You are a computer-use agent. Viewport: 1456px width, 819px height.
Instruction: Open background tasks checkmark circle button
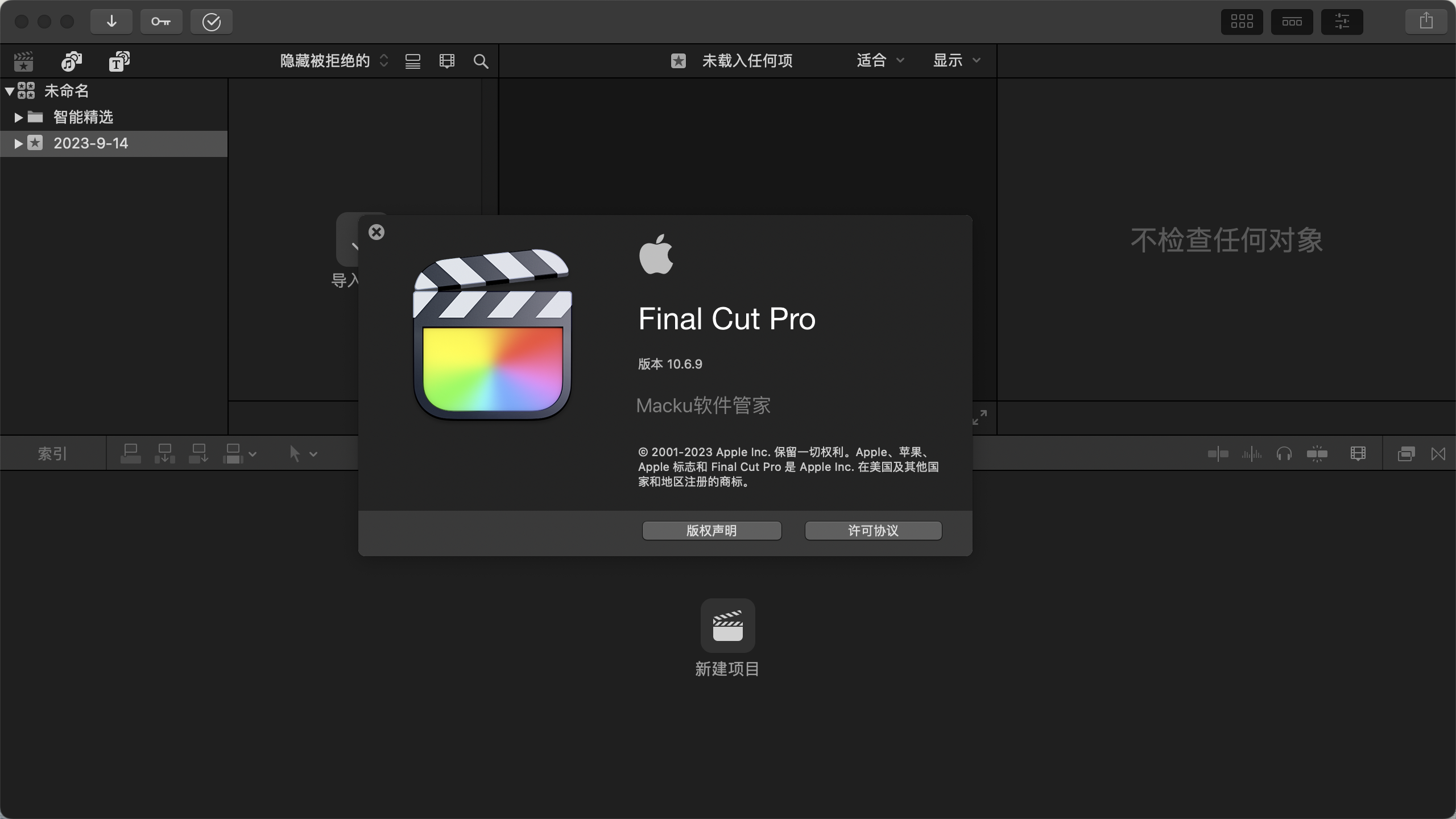coord(211,22)
